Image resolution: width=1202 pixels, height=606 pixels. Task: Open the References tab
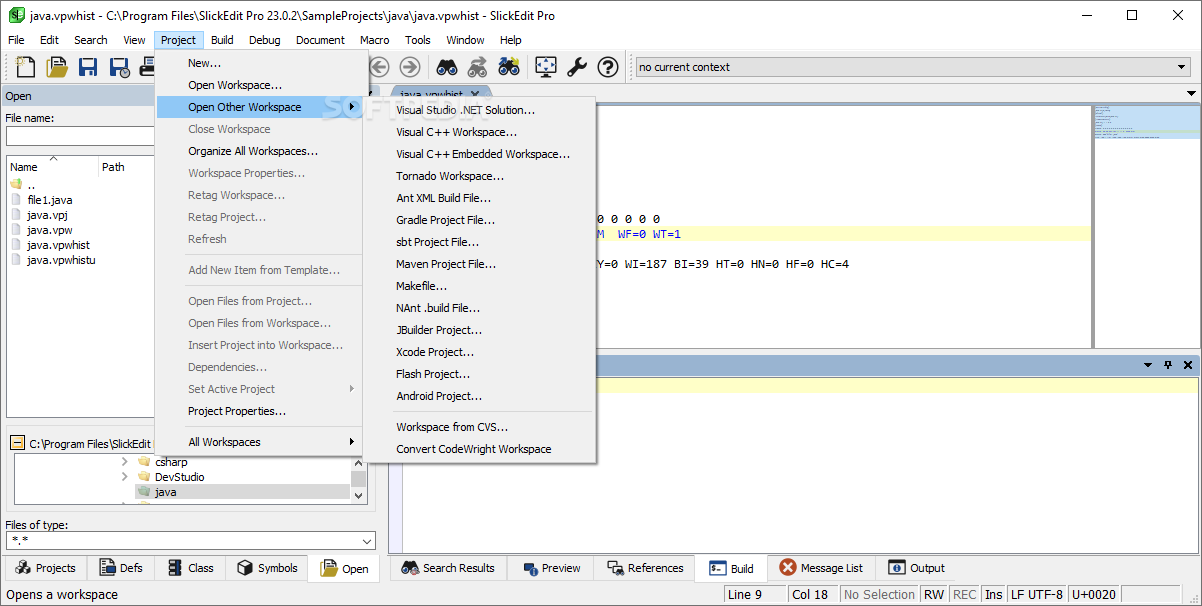(x=645, y=568)
